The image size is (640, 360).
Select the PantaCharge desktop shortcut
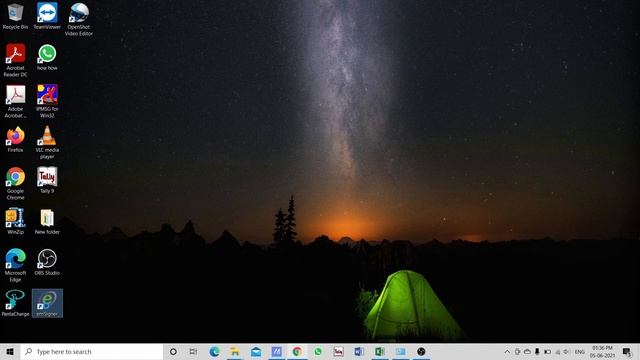[16, 303]
